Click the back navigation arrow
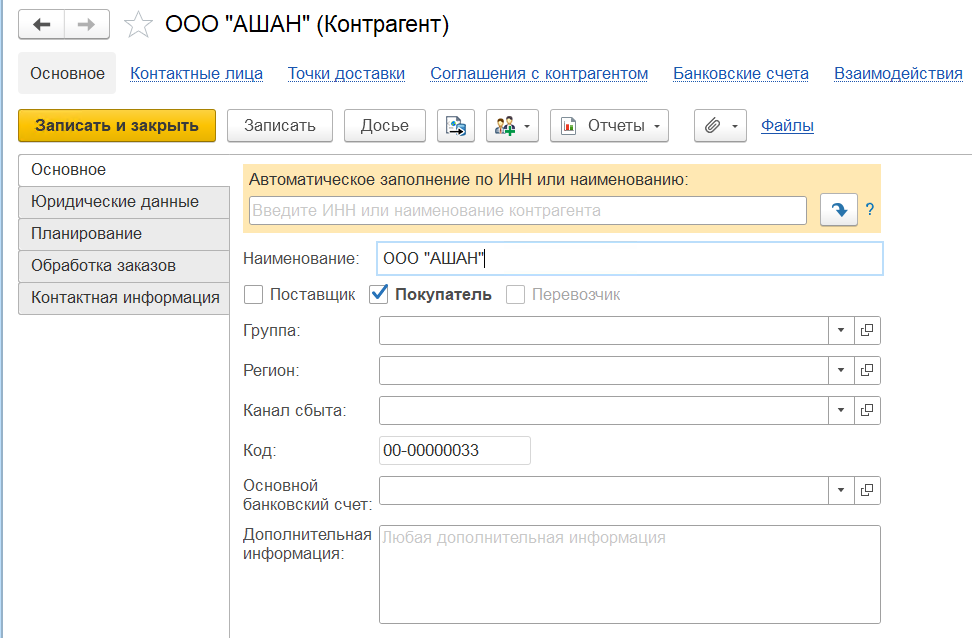This screenshot has width=972, height=638. [42, 24]
